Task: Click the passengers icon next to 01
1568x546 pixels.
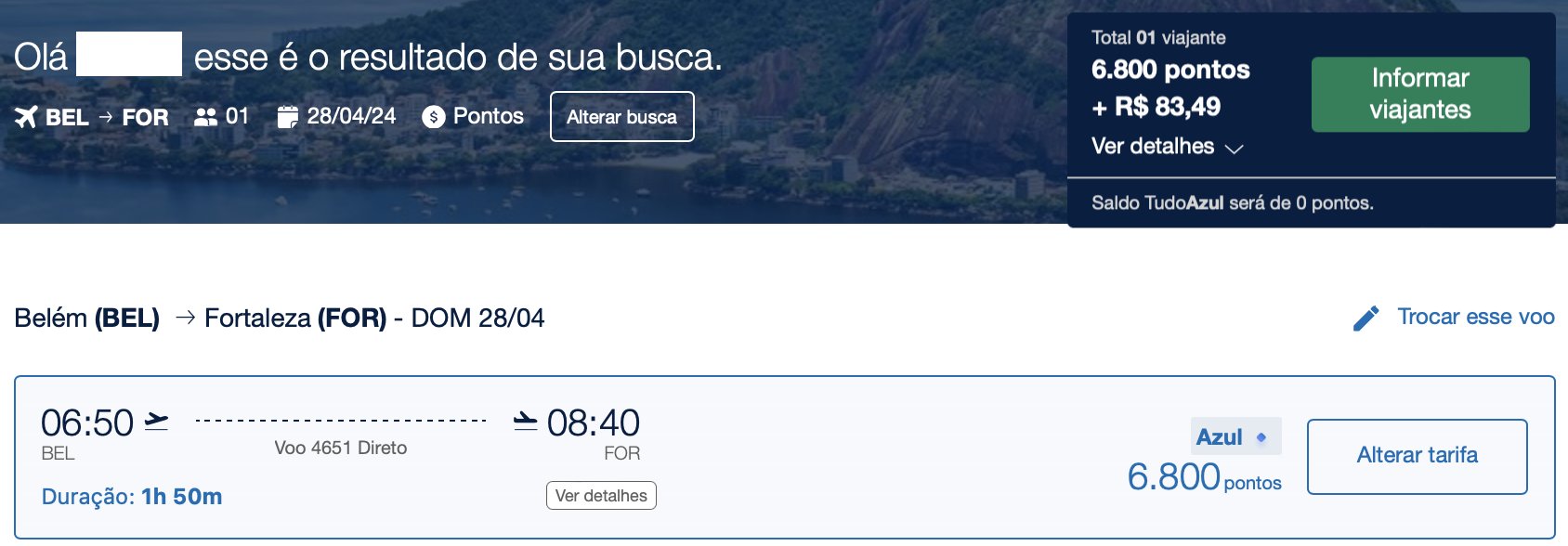Action: 205,117
